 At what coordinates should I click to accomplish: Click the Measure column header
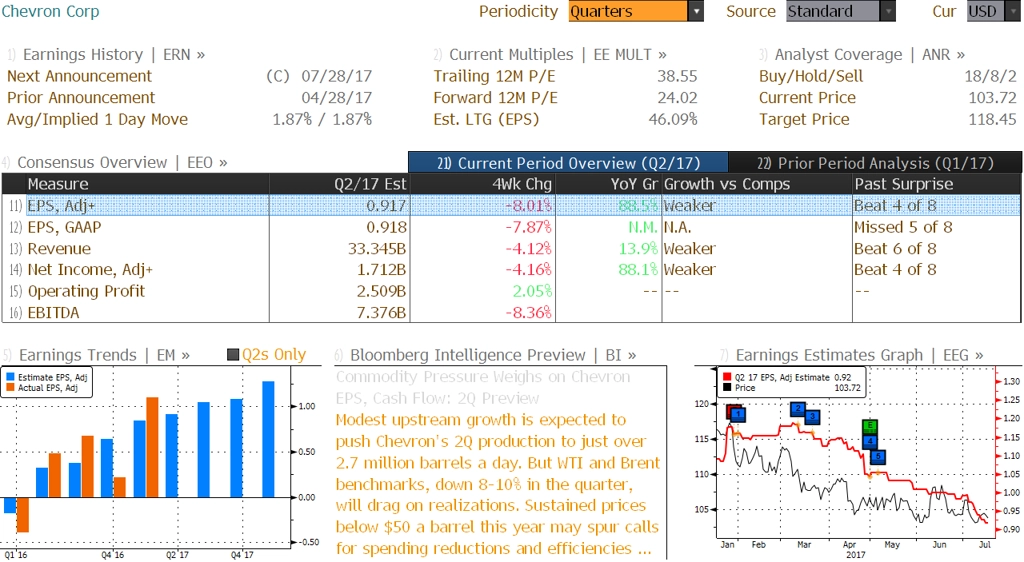(x=147, y=184)
